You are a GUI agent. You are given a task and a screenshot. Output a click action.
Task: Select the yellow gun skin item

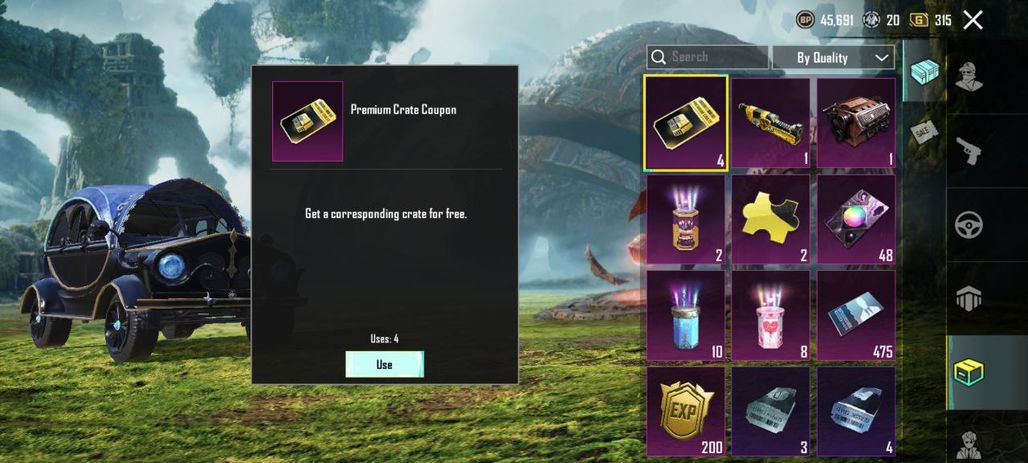coord(771,123)
